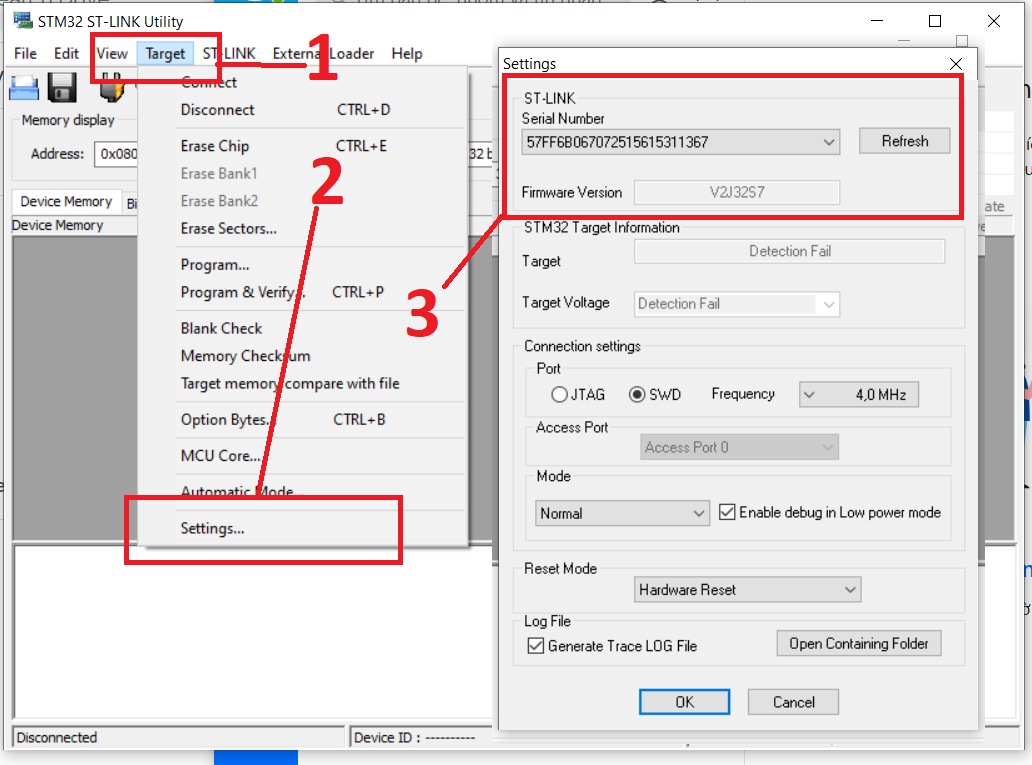Viewport: 1032px width, 765px height.
Task: Click Open Containing Folder button
Action: [x=858, y=644]
